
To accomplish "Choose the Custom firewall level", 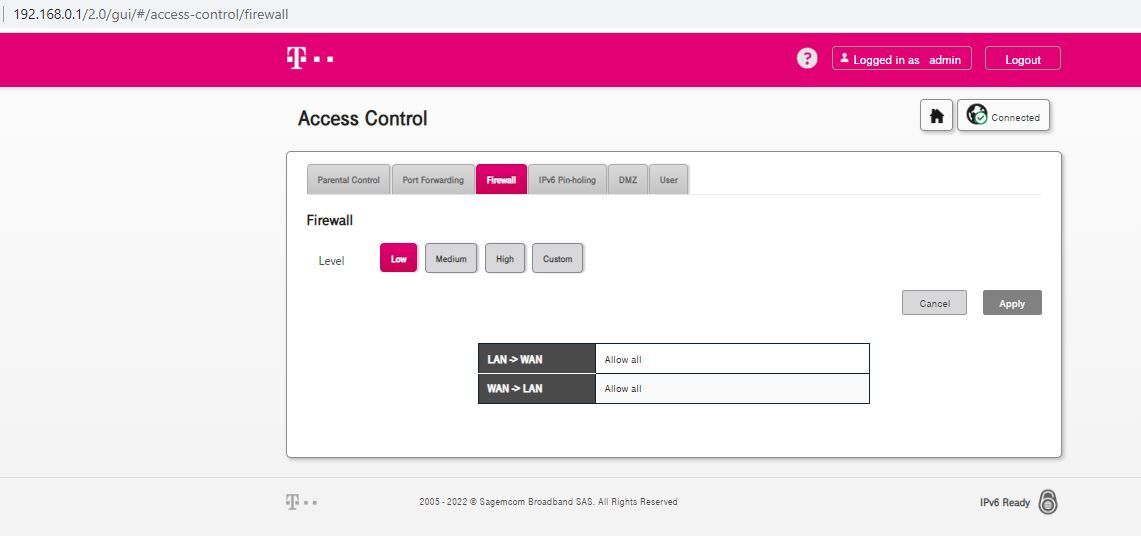I will 557,258.
